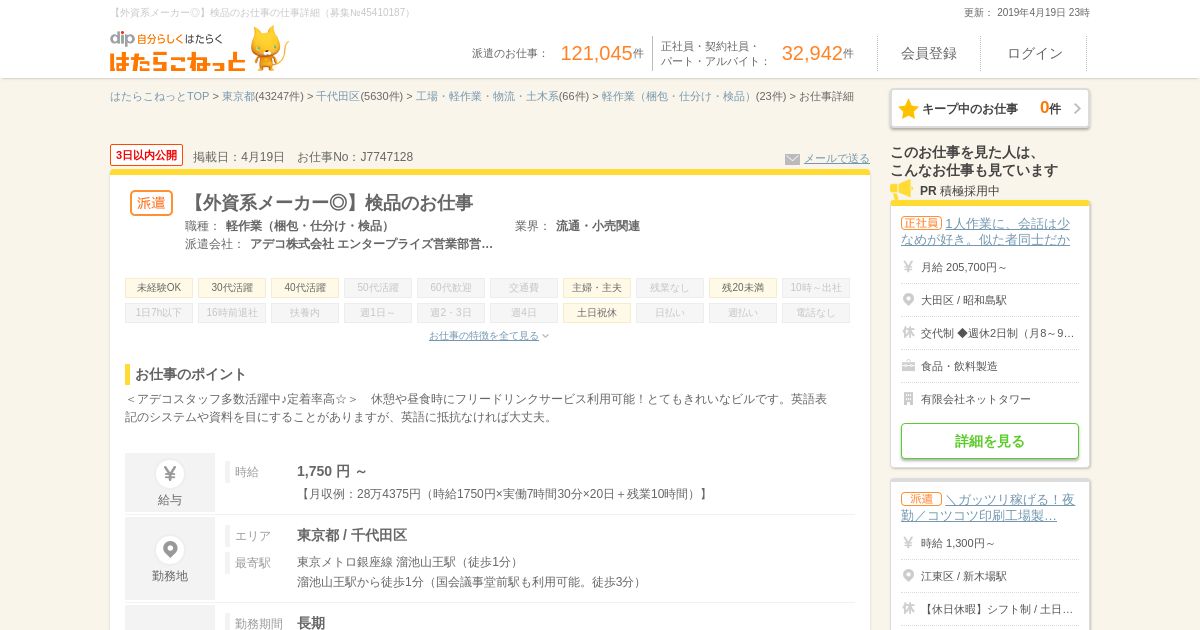
Task: Click the メールで送る link
Action: (x=836, y=159)
